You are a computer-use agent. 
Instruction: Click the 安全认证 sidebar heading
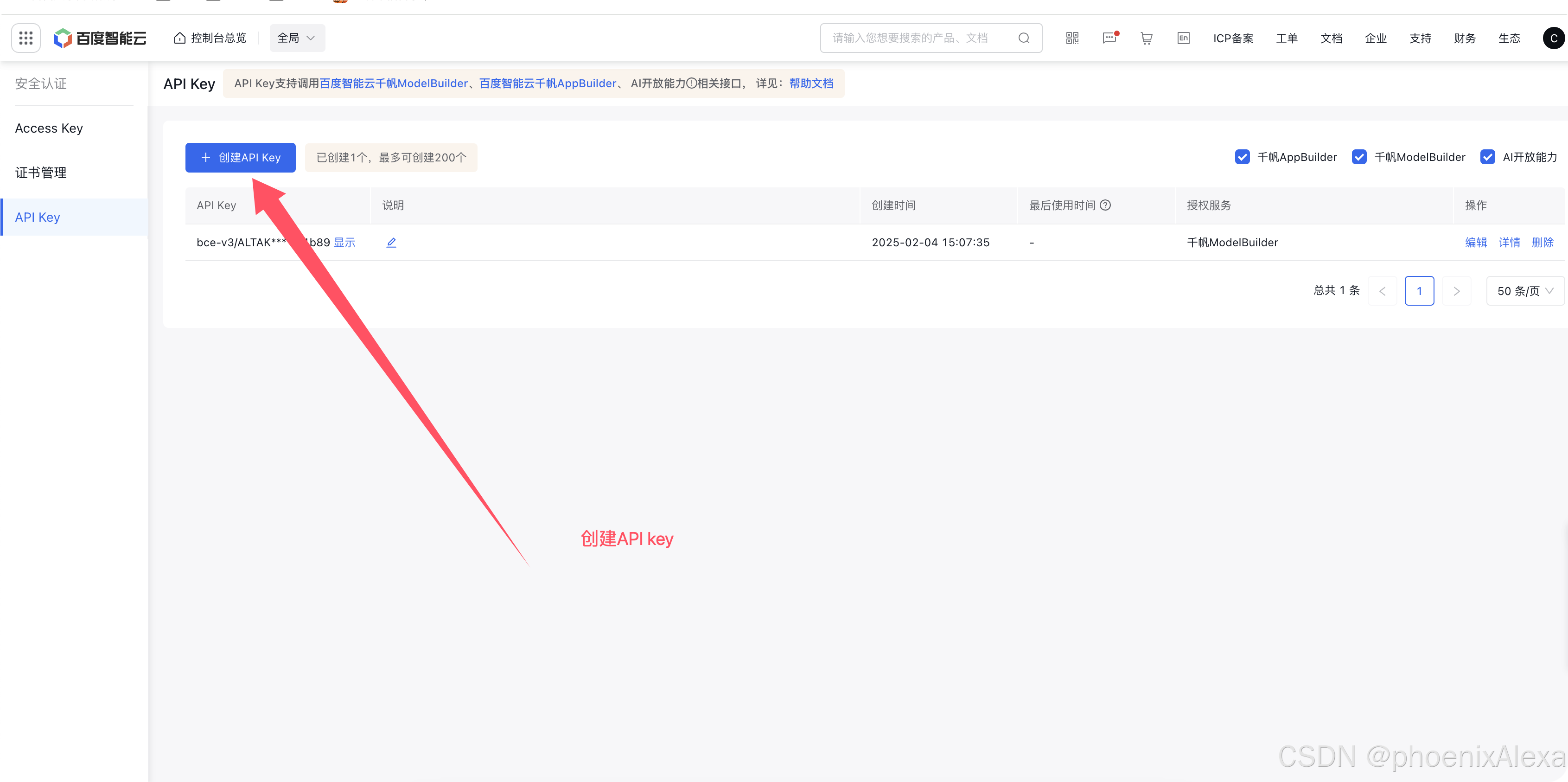pyautogui.click(x=41, y=83)
